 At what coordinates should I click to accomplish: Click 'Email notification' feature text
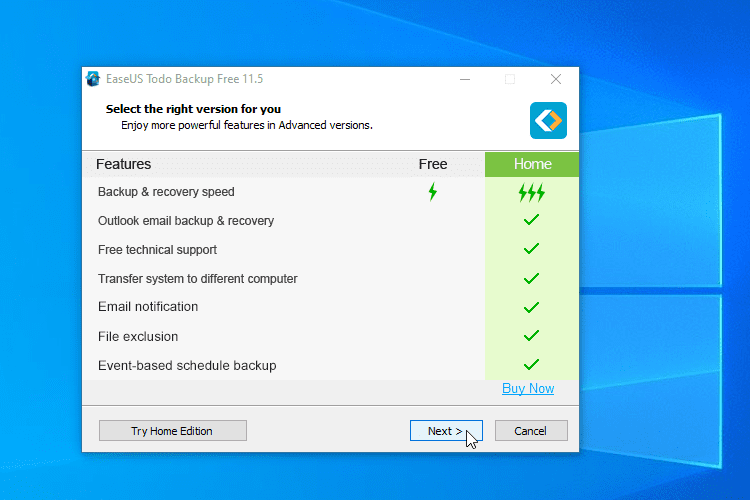tap(148, 307)
